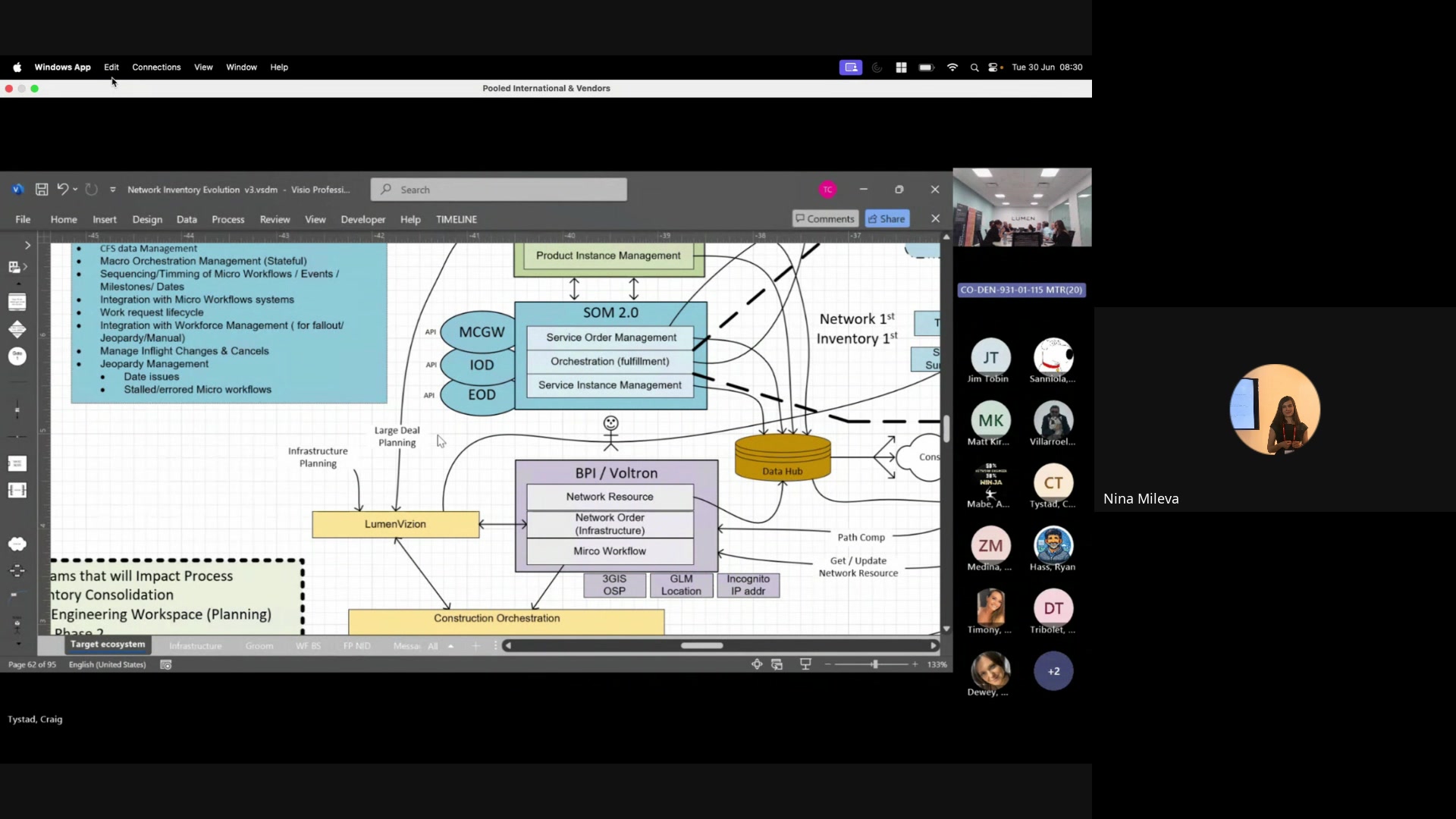The height and width of the screenshot is (819, 1456).
Task: Select the Construction Orchestration box
Action: click(x=506, y=622)
